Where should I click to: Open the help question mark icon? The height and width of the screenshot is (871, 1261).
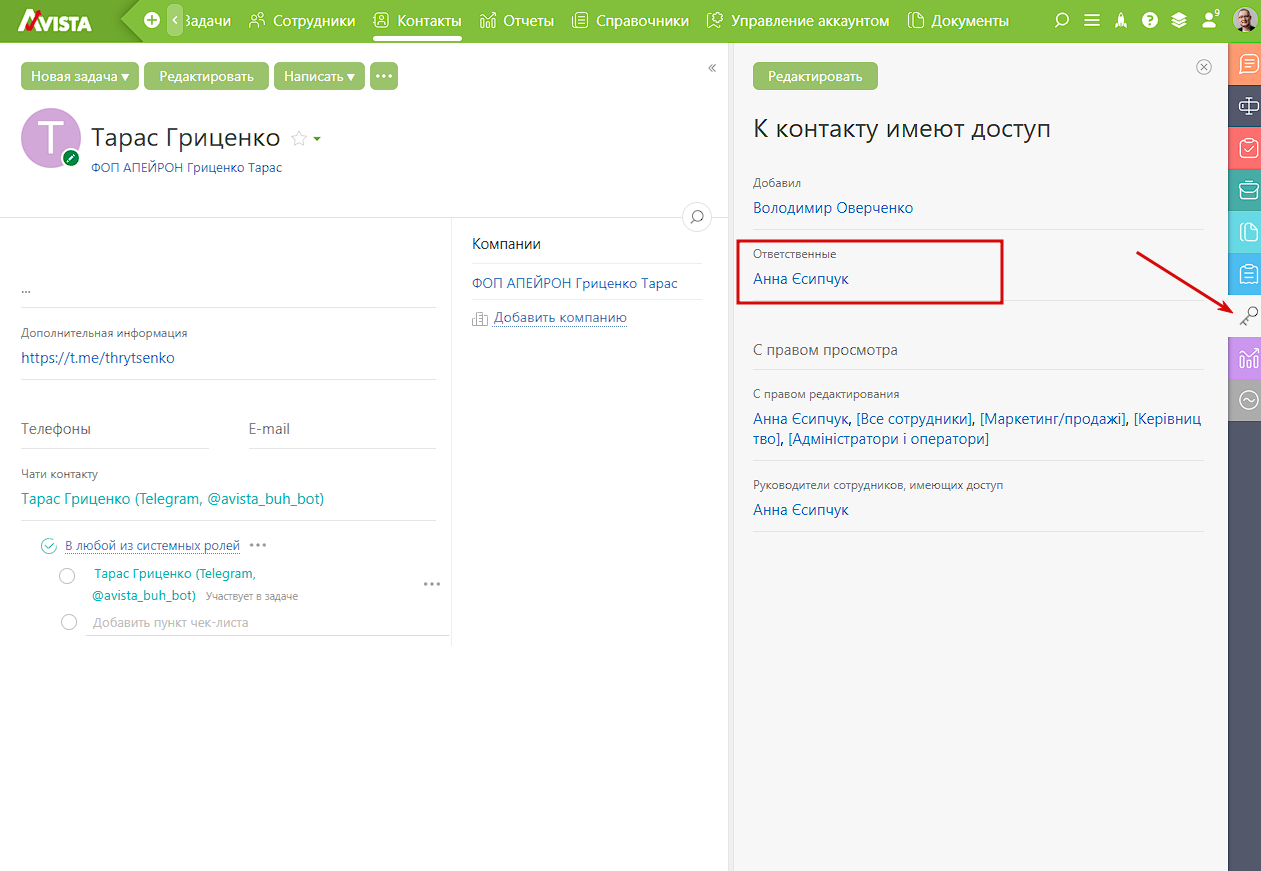coord(1150,20)
